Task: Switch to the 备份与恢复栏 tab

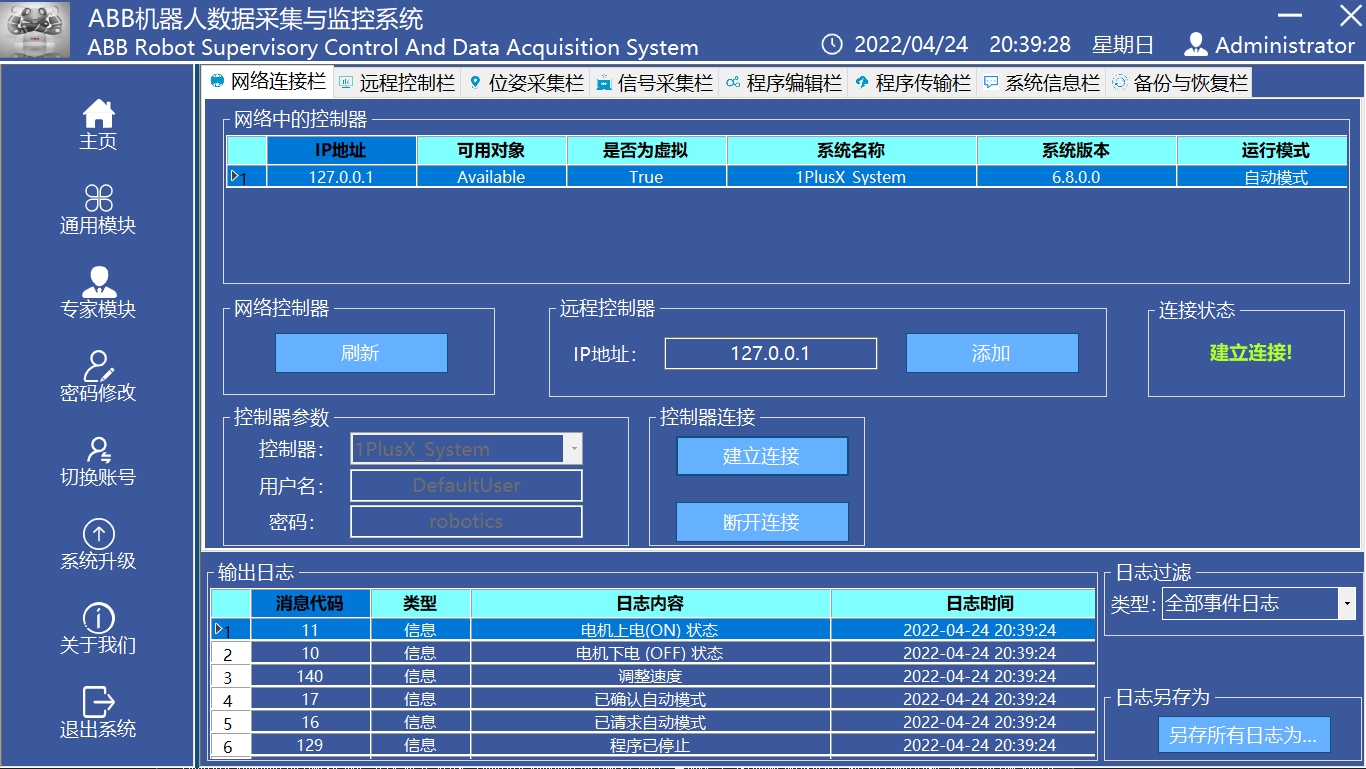Action: [x=1179, y=83]
